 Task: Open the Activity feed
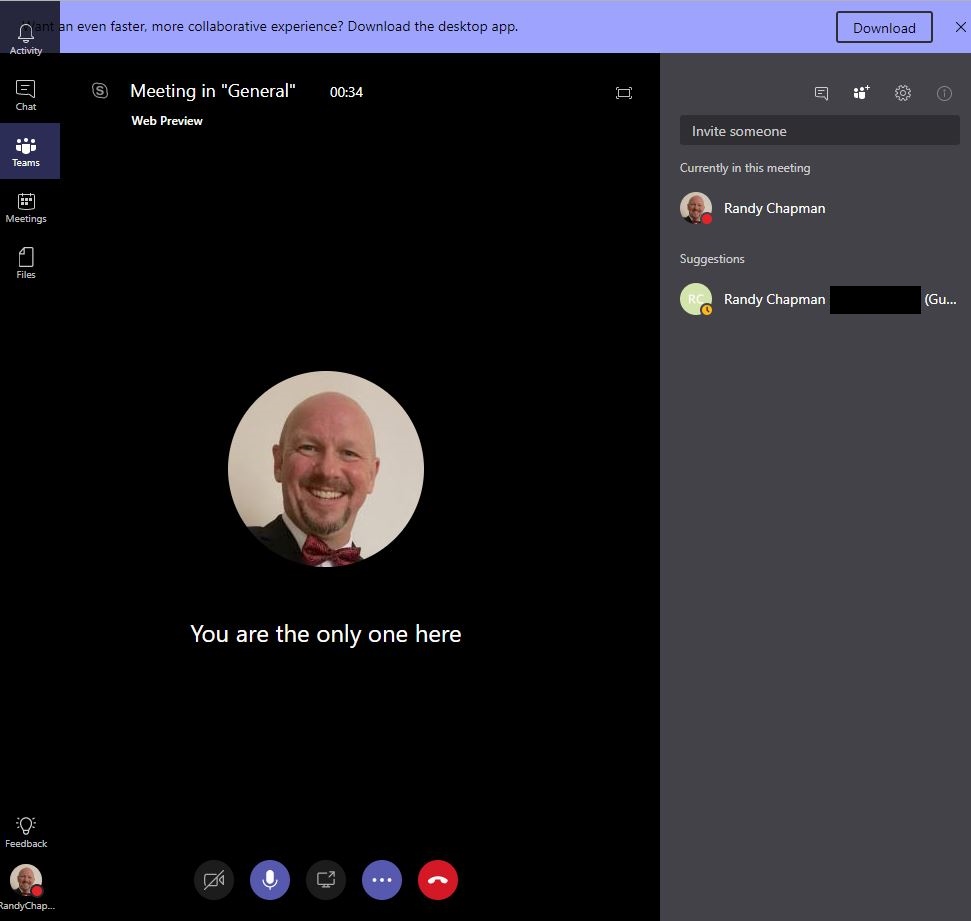tap(26, 39)
